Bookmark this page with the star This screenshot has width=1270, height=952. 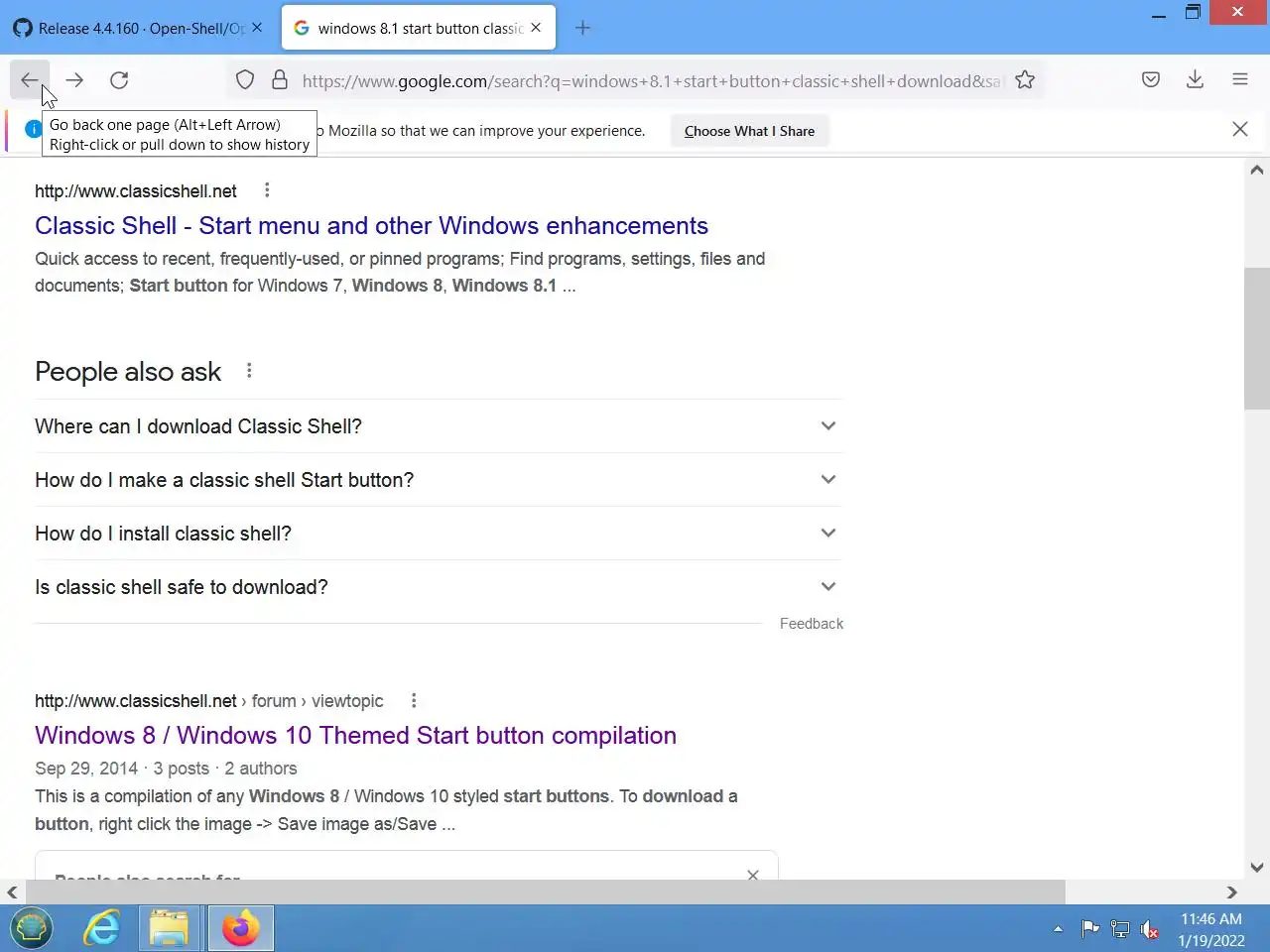[1025, 80]
